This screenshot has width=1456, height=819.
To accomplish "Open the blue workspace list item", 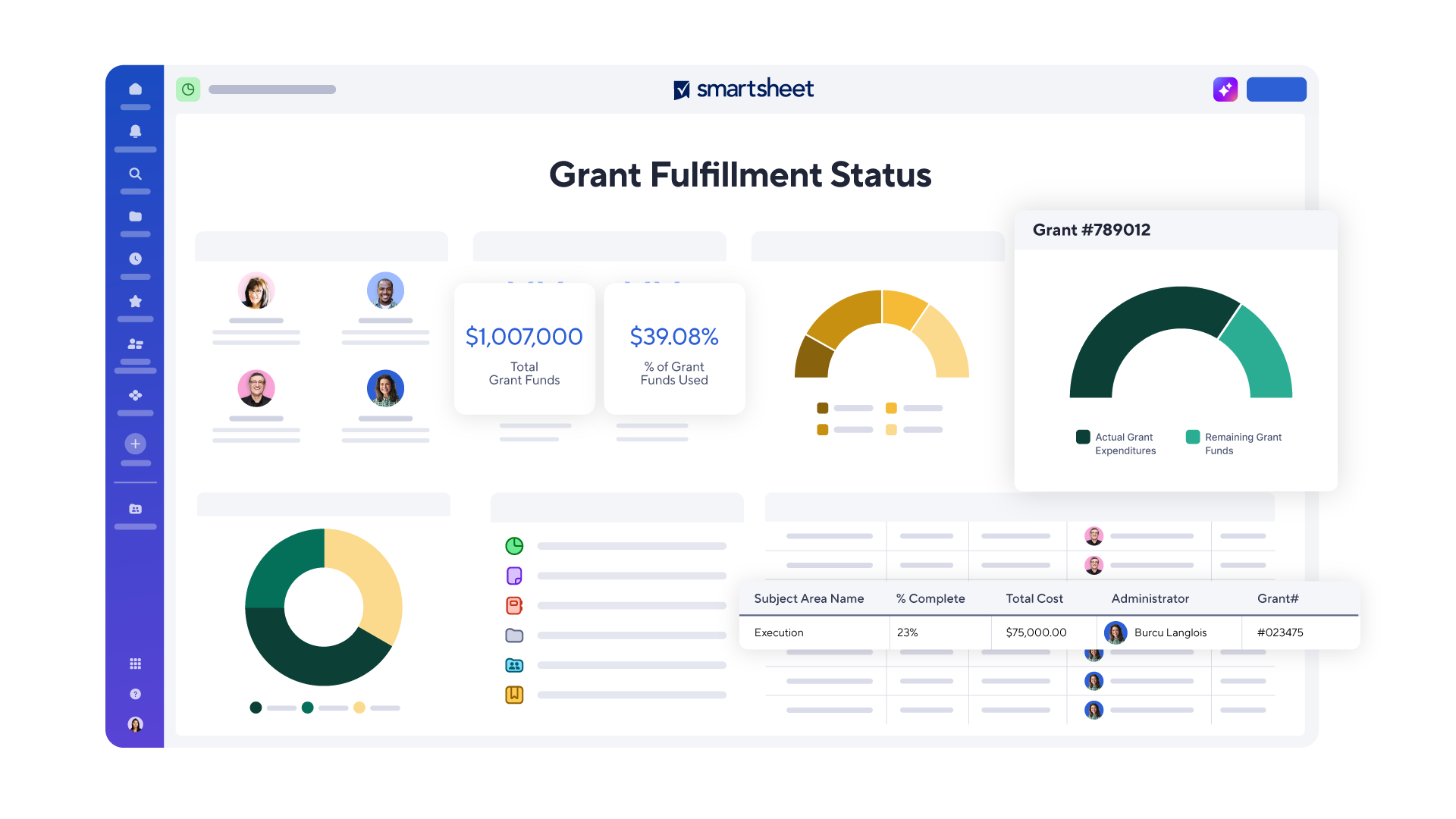I will point(514,665).
